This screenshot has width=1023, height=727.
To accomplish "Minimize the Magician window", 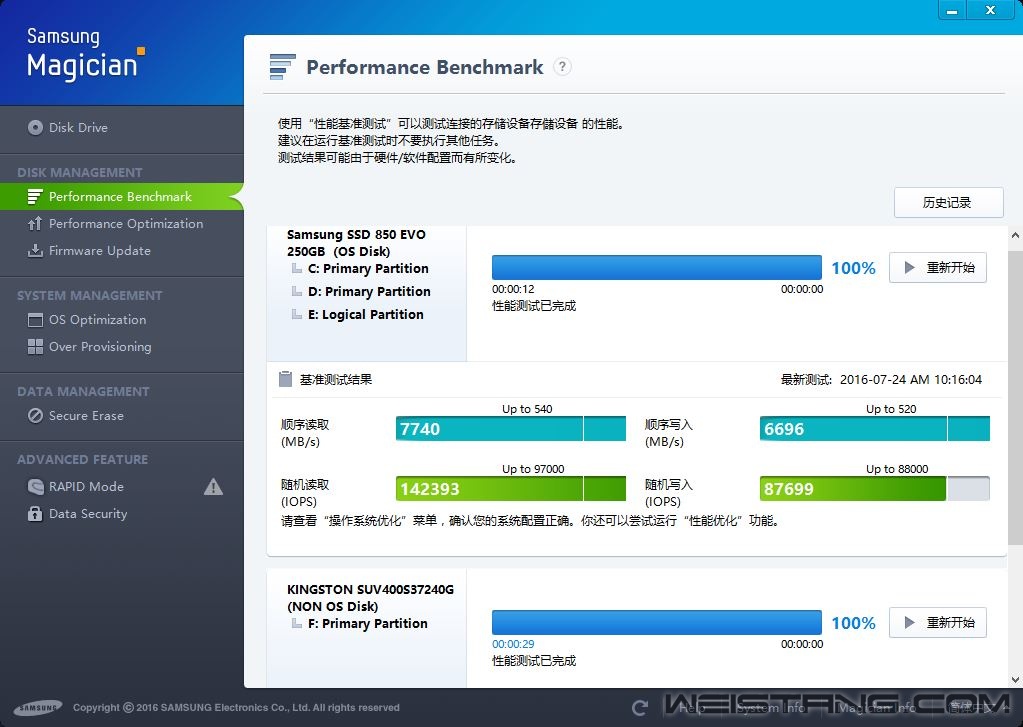I will 953,10.
